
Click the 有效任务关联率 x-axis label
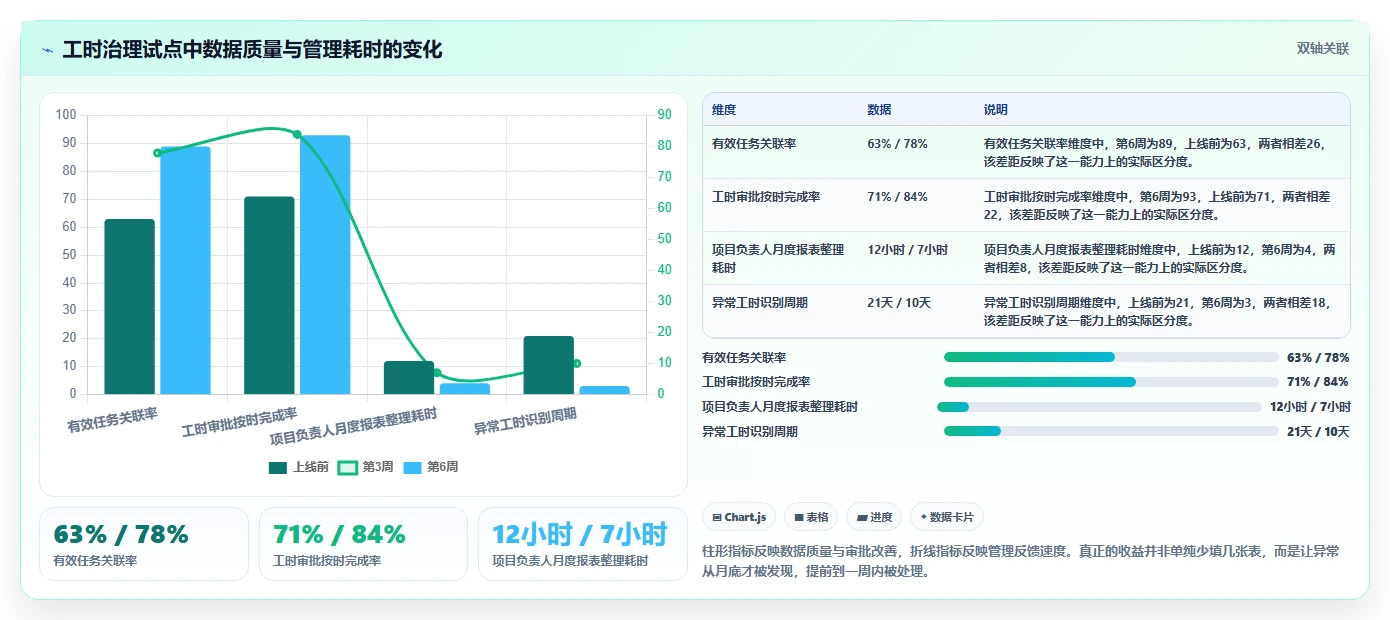[x=112, y=419]
